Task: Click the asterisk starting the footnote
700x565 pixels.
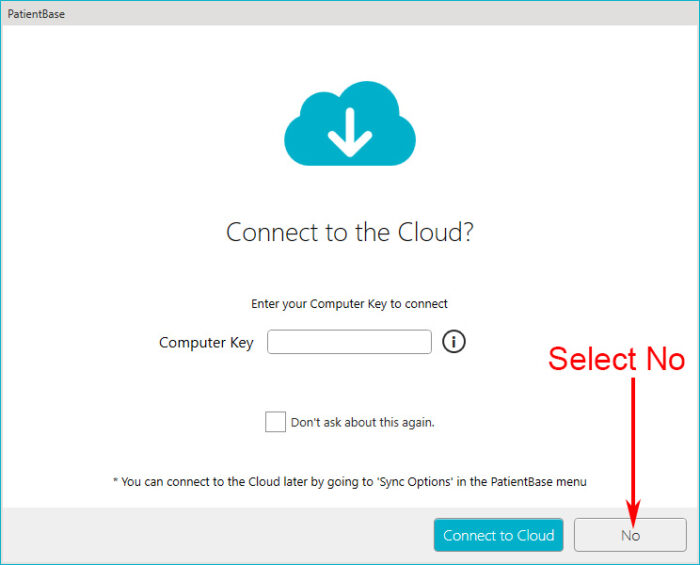Action: click(116, 481)
